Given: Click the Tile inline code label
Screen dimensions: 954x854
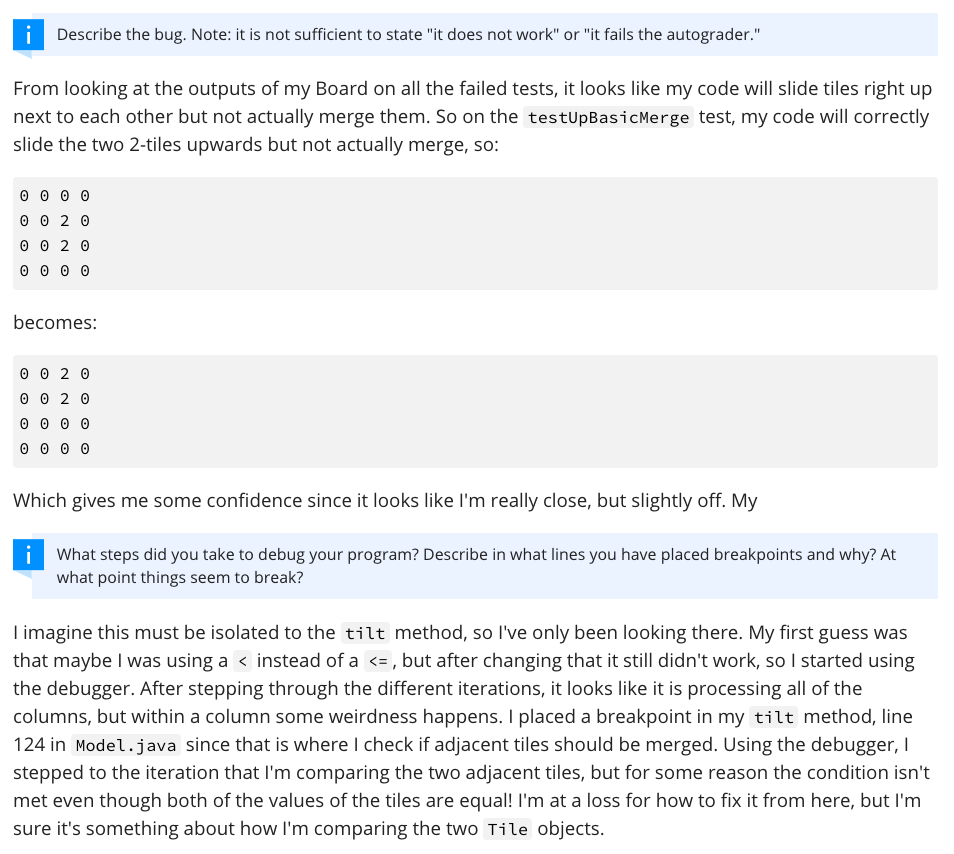Looking at the screenshot, I should coord(507,830).
